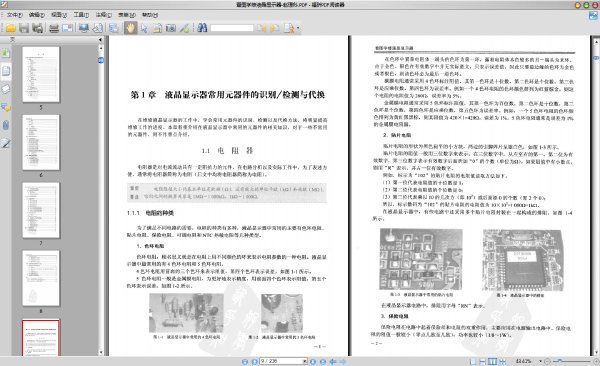Click the zoom out minus button

[x=547, y=361]
